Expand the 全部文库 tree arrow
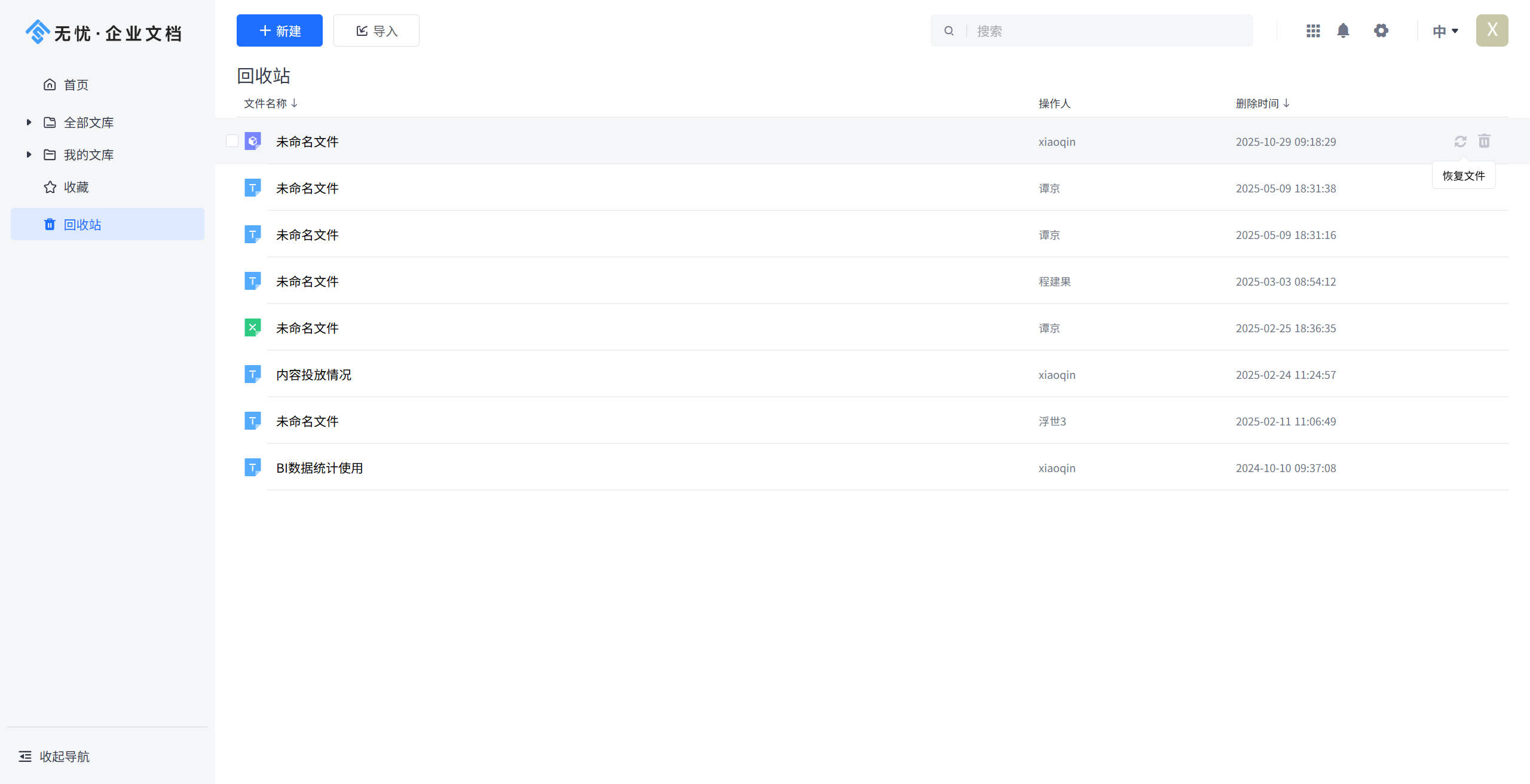The image size is (1530, 784). click(29, 122)
